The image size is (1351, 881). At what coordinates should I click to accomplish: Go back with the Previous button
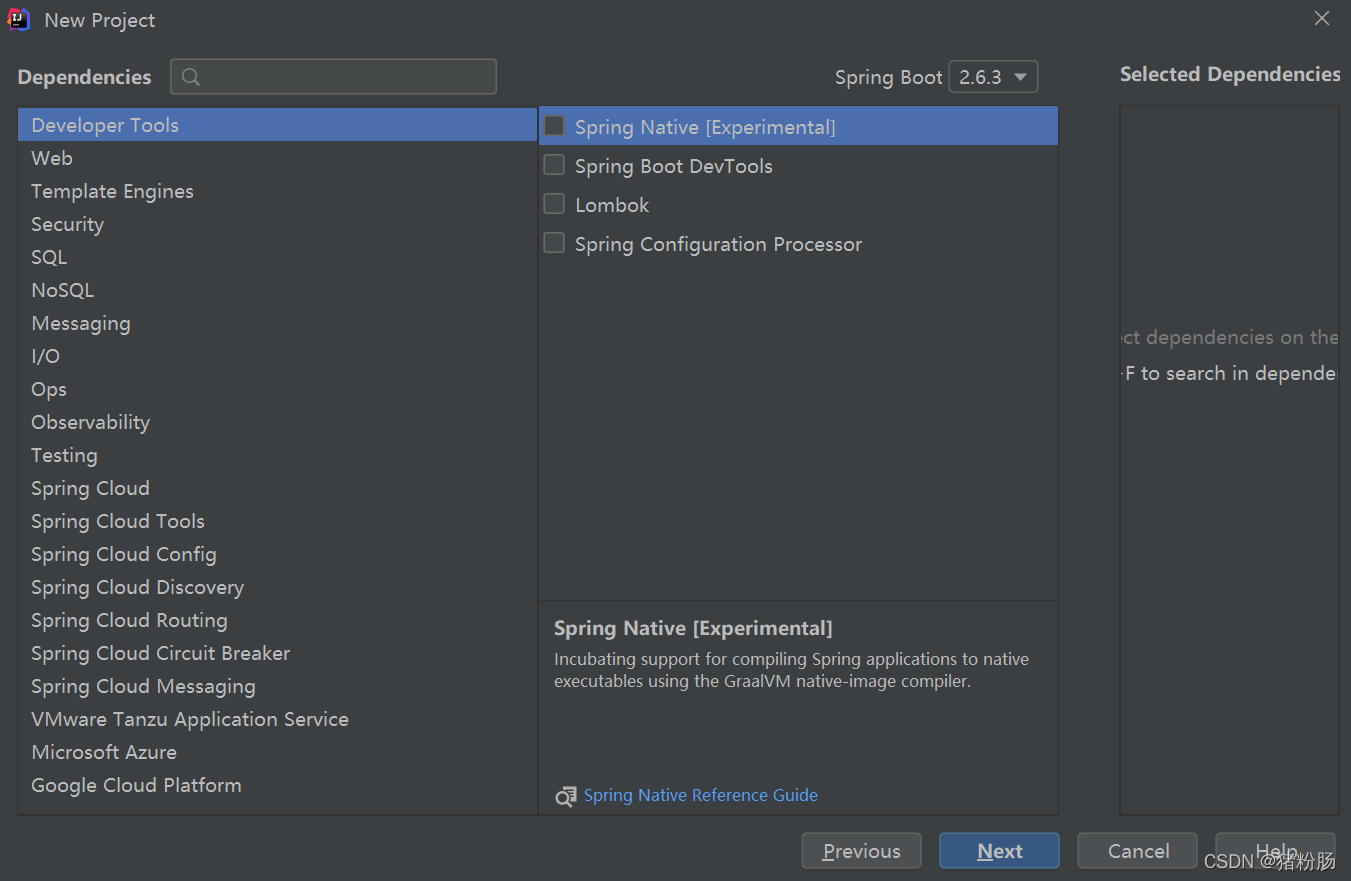pos(861,851)
